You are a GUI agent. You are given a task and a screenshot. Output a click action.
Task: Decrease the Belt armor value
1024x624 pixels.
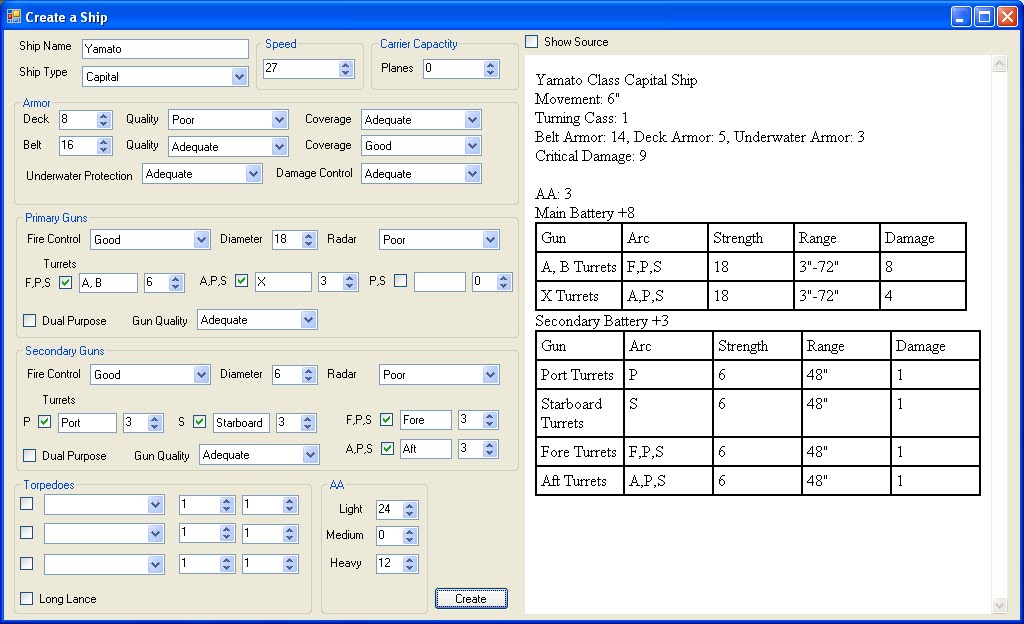[103, 149]
